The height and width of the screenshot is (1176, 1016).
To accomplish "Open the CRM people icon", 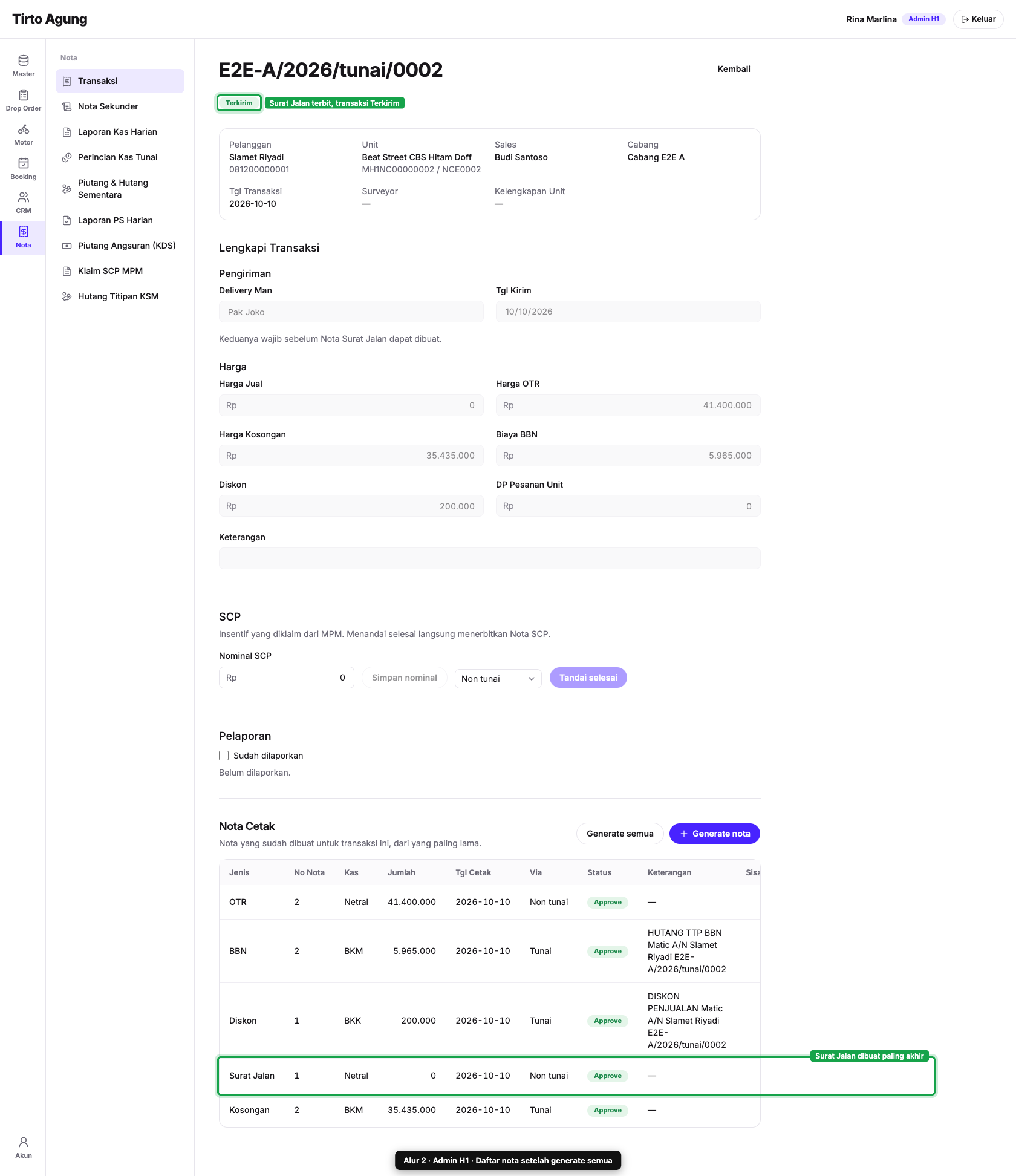I will (x=24, y=197).
